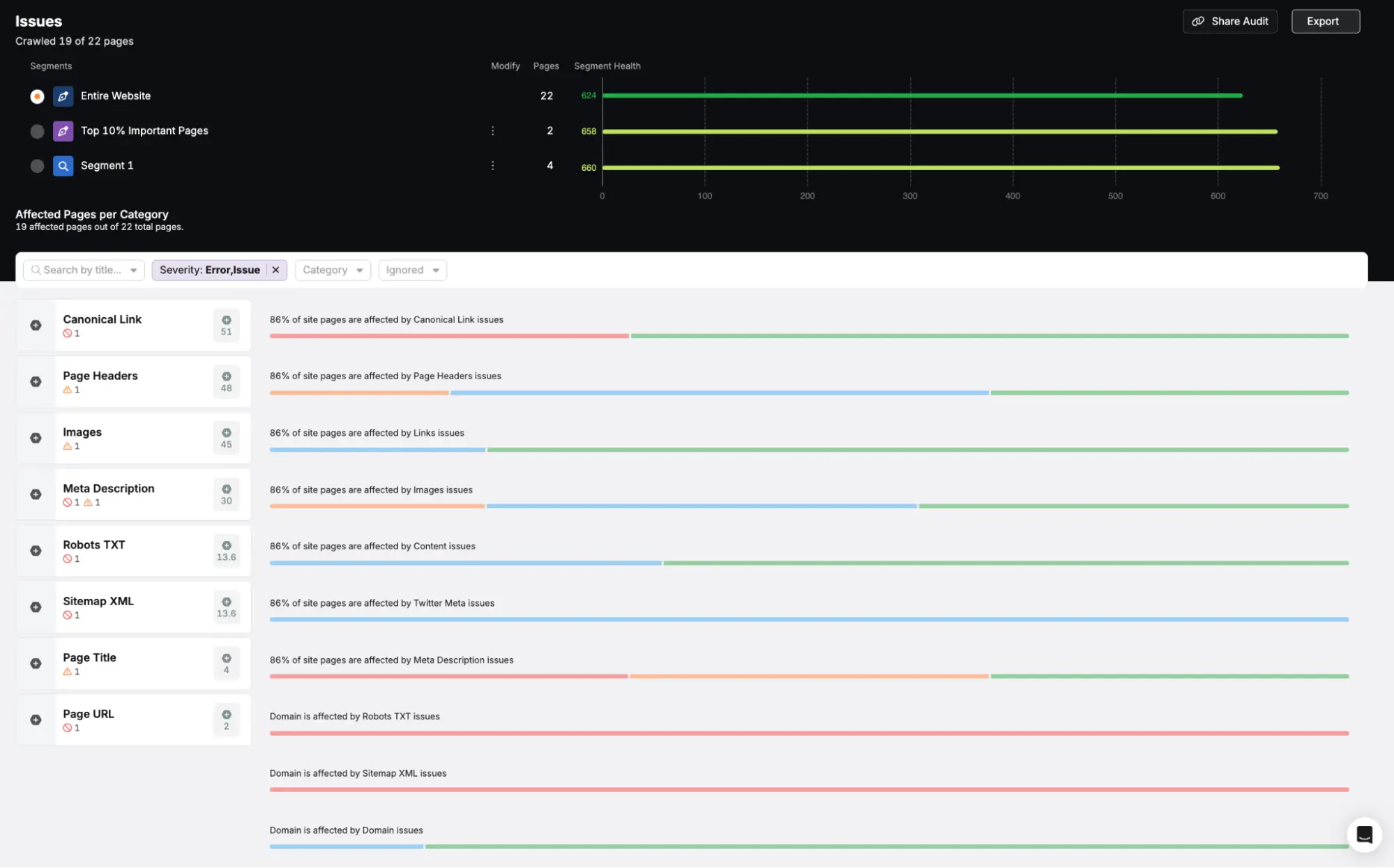
Task: Focus the Search by title field
Action: [x=82, y=270]
